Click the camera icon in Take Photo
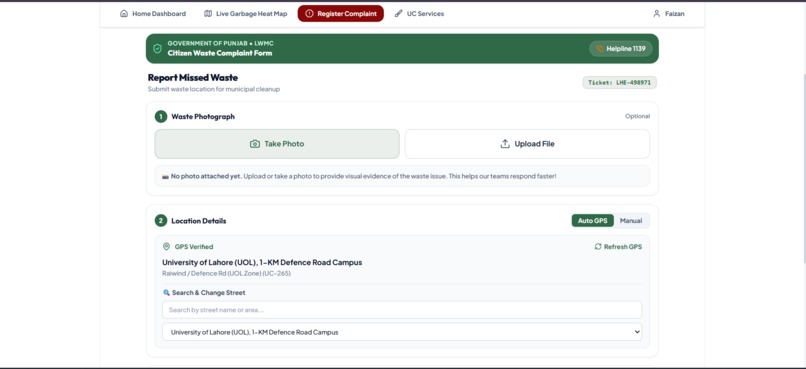806x369 pixels. 255,144
